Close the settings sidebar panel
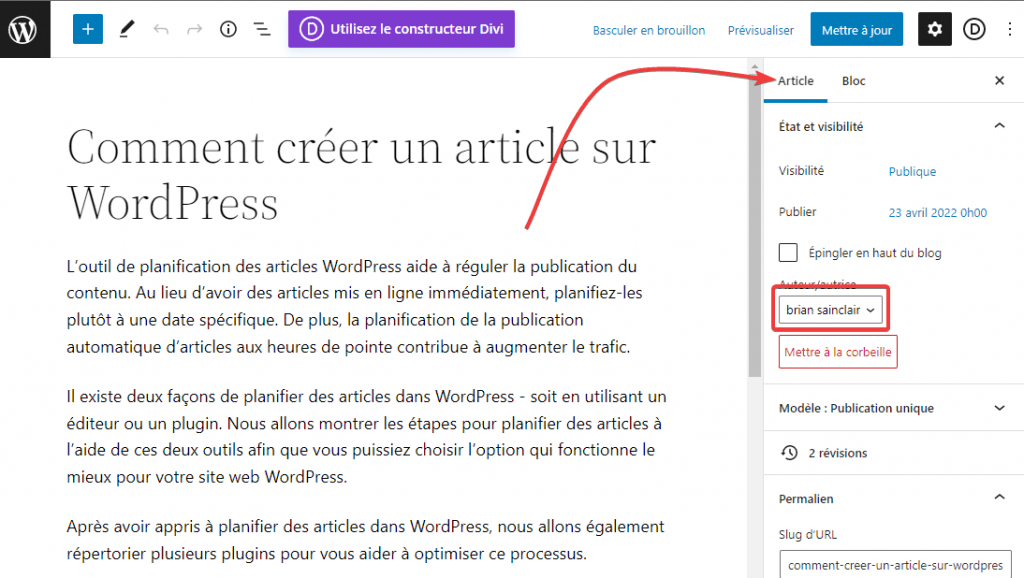 coord(999,80)
